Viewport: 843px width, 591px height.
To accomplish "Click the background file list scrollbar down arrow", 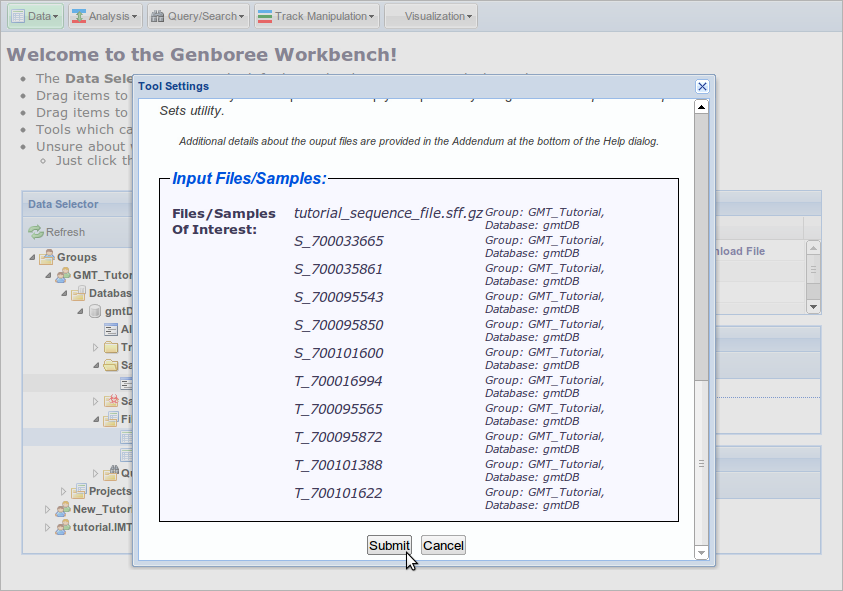I will 813,307.
